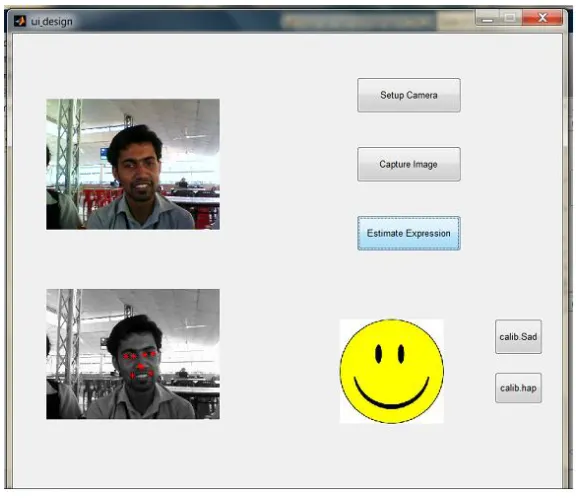Click the MATLAB icon in title bar

click(20, 21)
